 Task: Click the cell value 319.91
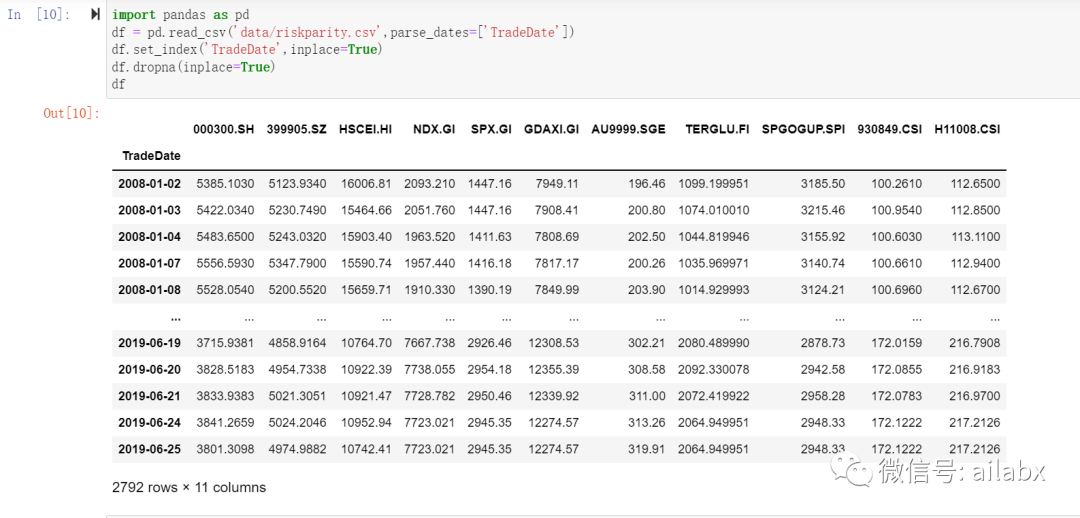click(x=647, y=448)
